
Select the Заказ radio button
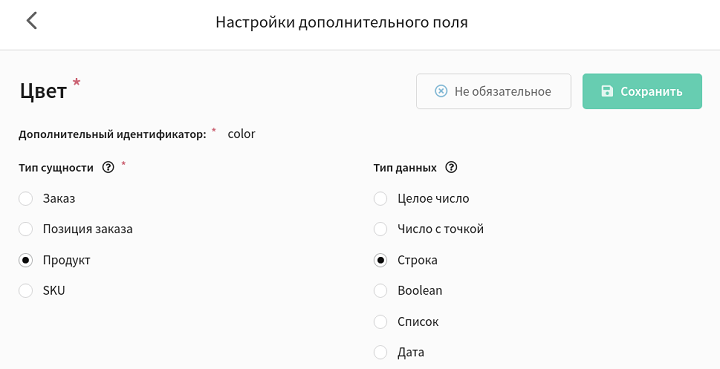pyautogui.click(x=26, y=199)
